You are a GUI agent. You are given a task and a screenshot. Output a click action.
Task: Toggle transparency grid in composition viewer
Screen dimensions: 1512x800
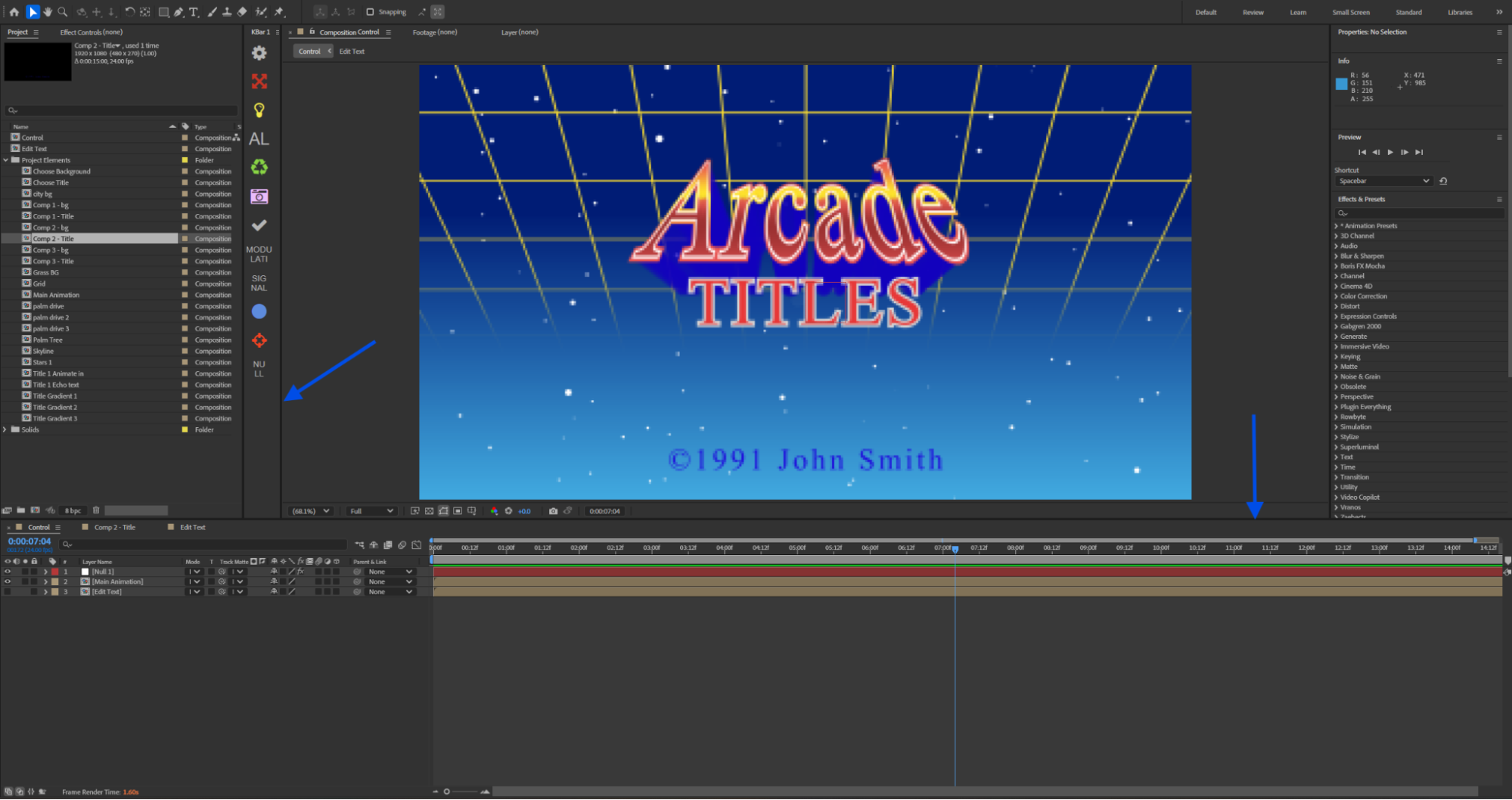pos(429,511)
